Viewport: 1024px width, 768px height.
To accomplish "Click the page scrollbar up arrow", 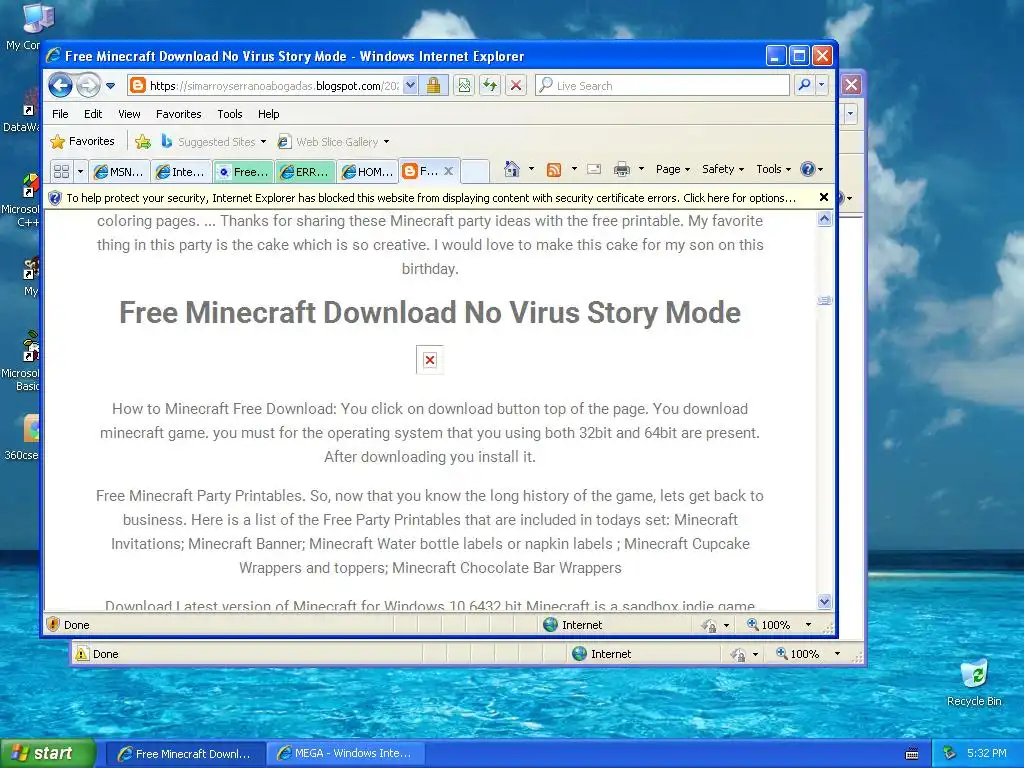I will point(824,219).
